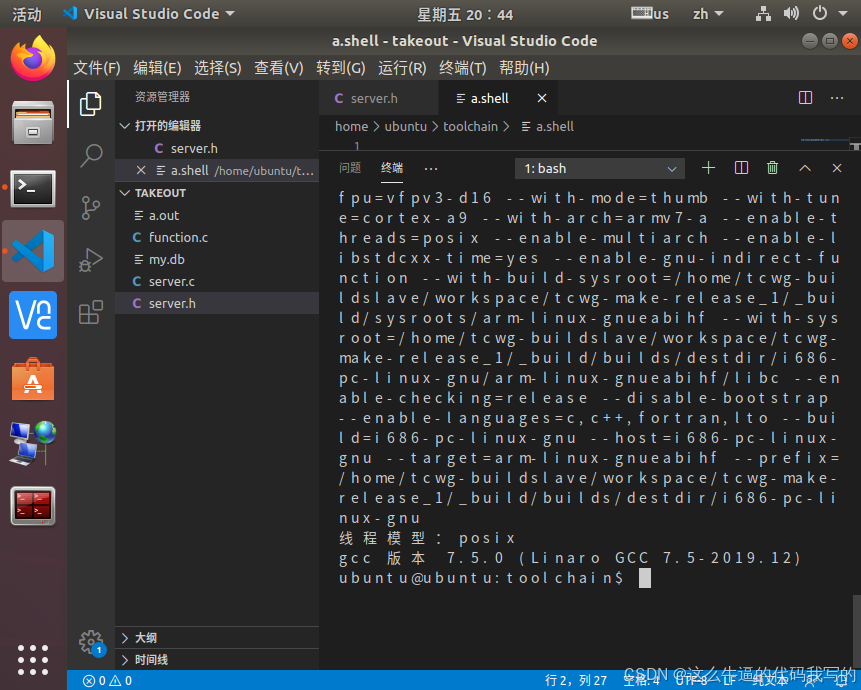
Task: Click the ubuntu breadcrumb segment
Action: click(x=405, y=127)
